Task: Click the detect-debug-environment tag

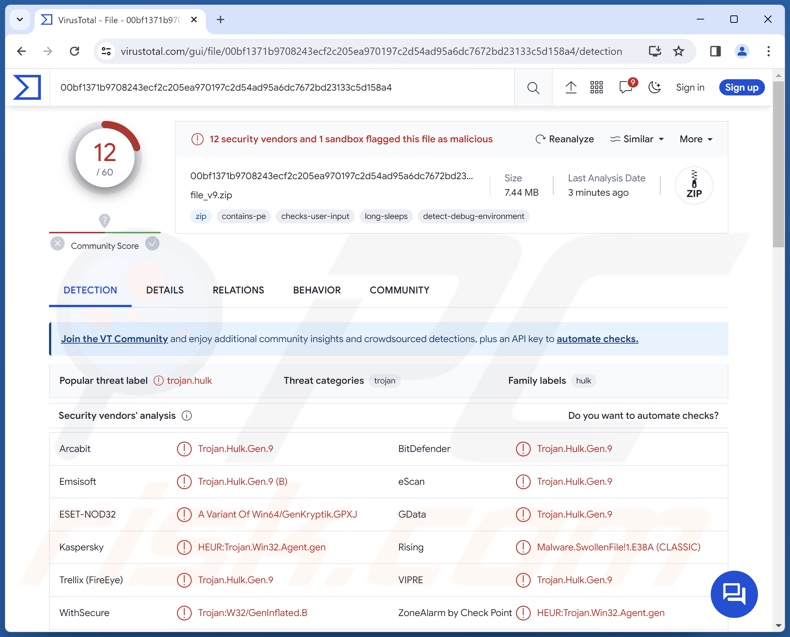Action: (473, 216)
